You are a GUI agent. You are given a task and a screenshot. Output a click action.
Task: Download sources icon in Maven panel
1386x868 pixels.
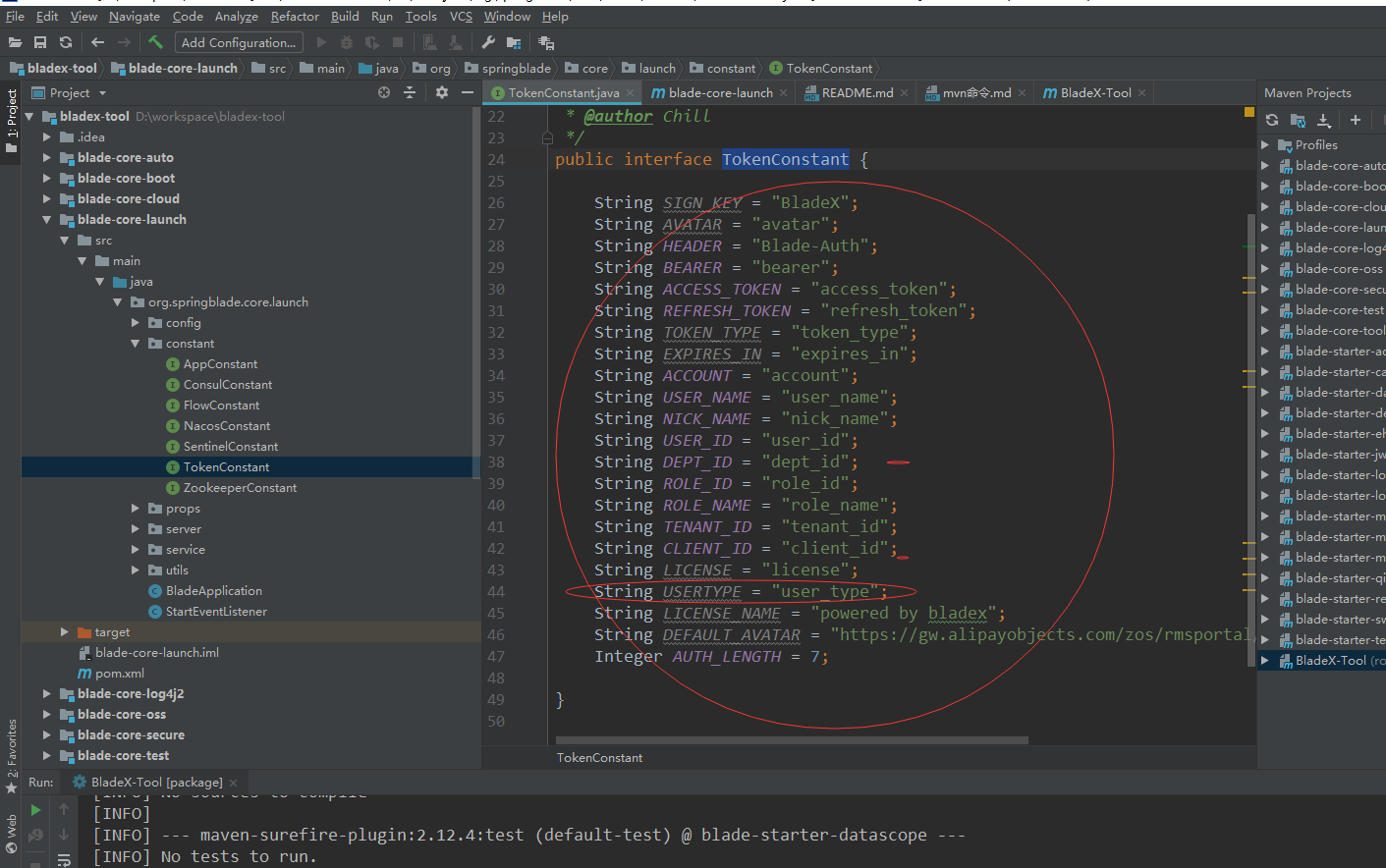point(1324,120)
